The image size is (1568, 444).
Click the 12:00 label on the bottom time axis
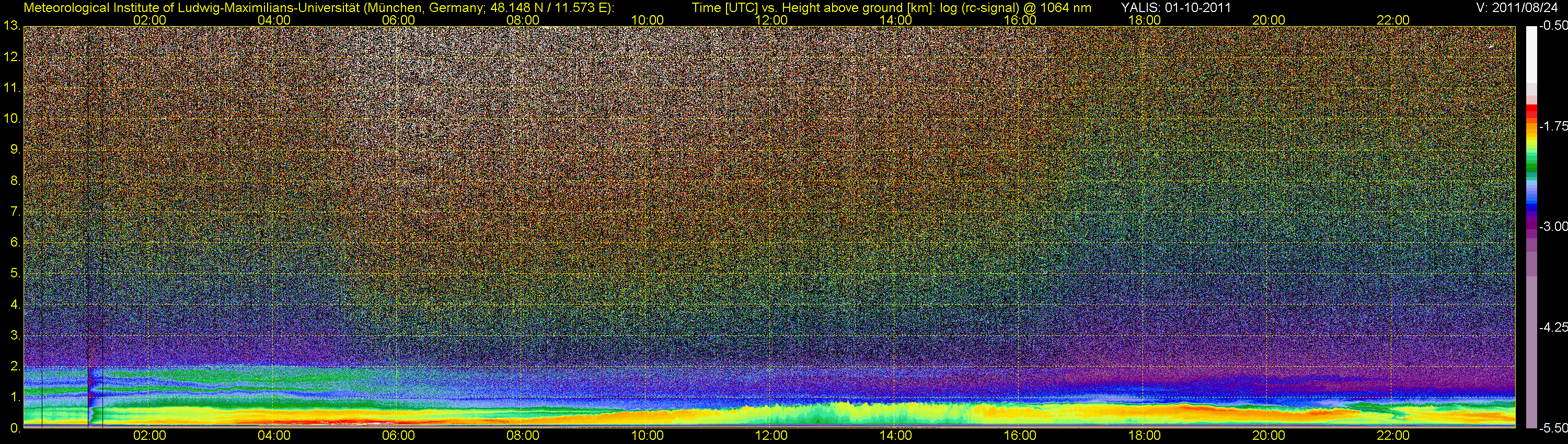[771, 436]
